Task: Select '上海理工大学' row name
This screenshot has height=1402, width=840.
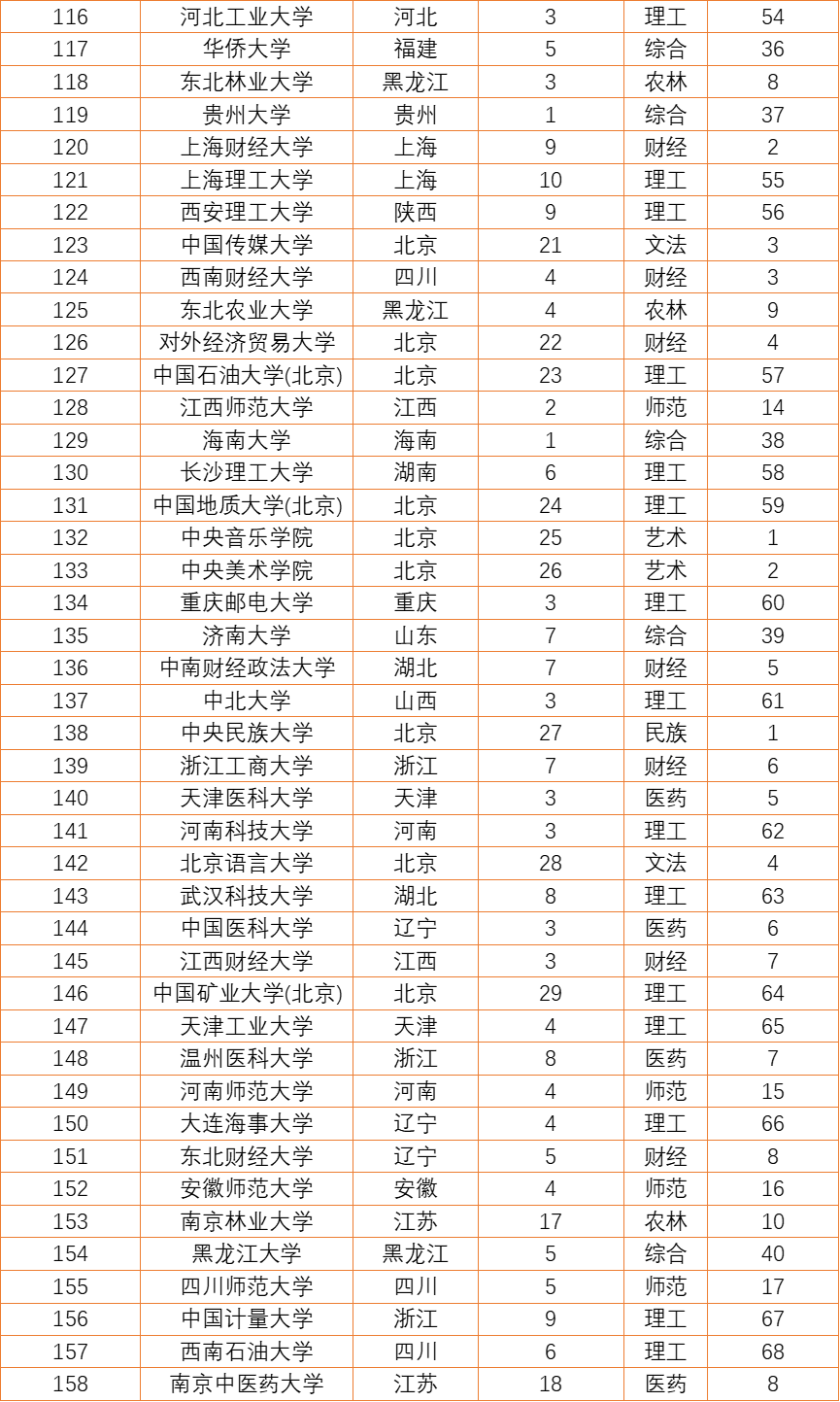Action: click(247, 180)
